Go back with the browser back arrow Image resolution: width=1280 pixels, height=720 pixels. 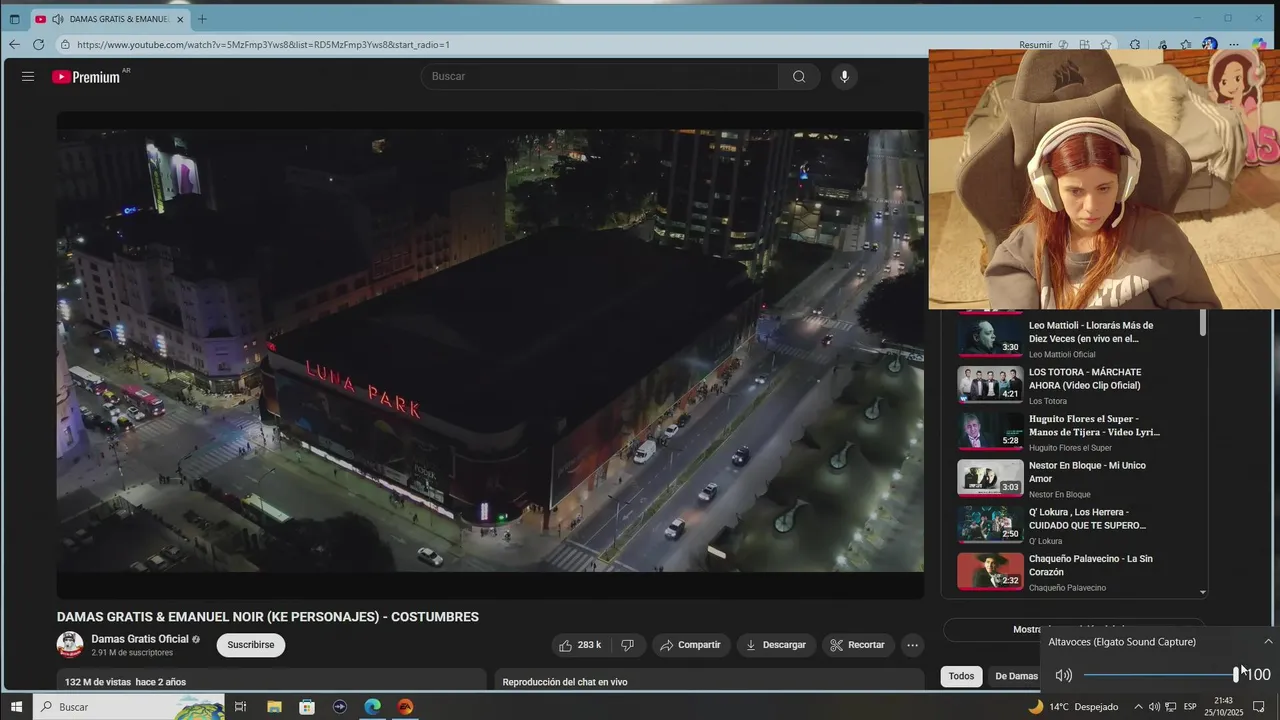point(14,44)
